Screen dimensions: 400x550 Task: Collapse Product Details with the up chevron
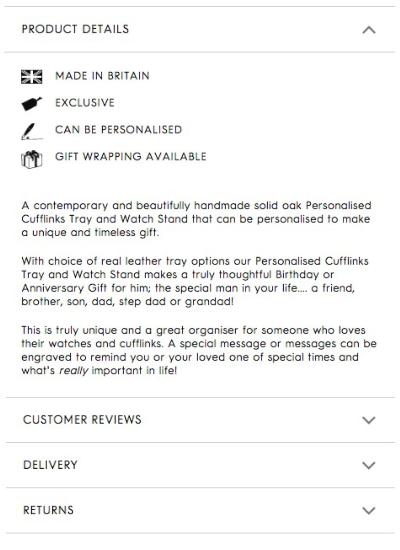[369, 30]
